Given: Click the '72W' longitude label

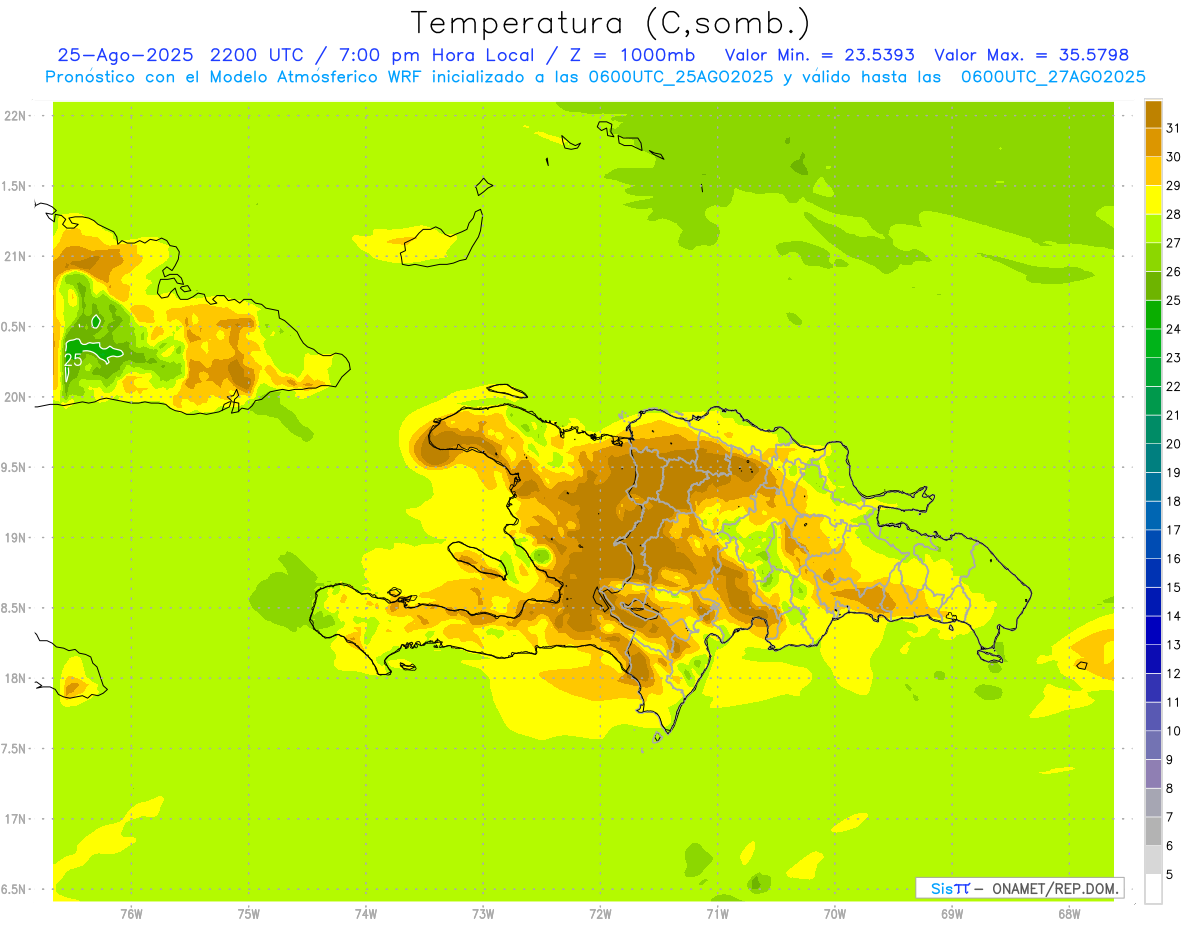Looking at the screenshot, I should (x=600, y=914).
